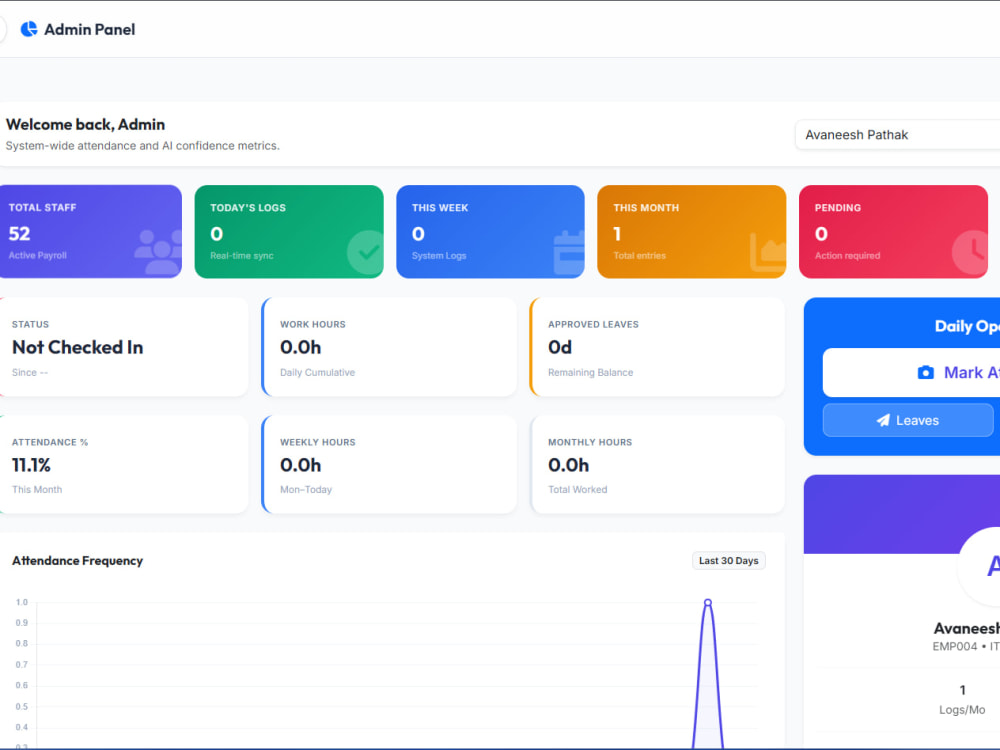
Task: Click the camera icon in Mark Attendance button
Action: click(925, 372)
